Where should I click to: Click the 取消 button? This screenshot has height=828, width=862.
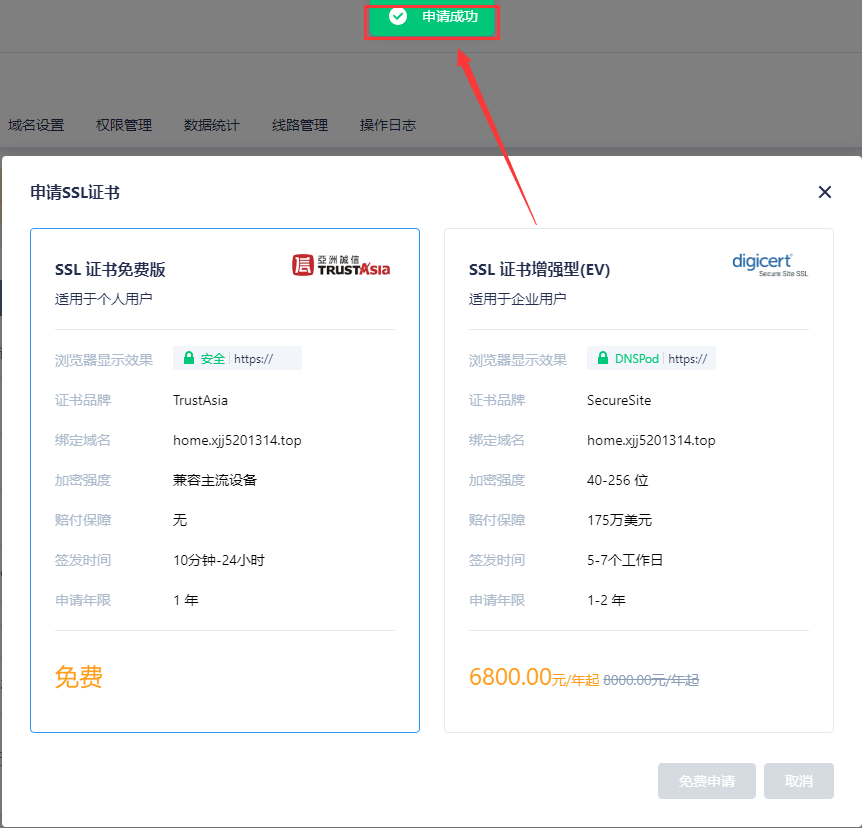pyautogui.click(x=798, y=781)
